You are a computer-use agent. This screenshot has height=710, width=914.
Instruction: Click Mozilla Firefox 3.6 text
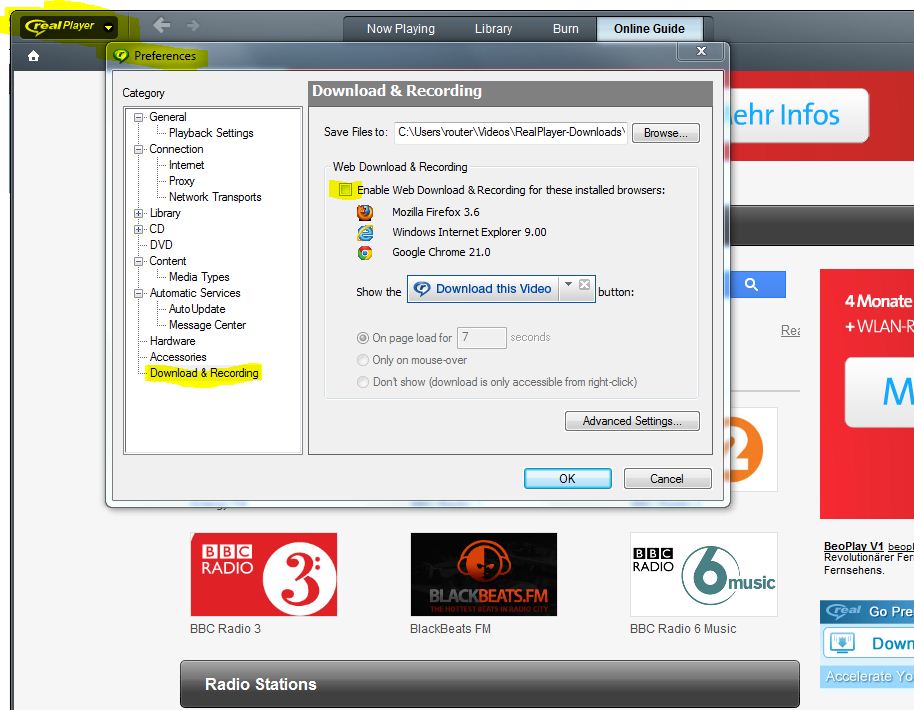pos(435,212)
